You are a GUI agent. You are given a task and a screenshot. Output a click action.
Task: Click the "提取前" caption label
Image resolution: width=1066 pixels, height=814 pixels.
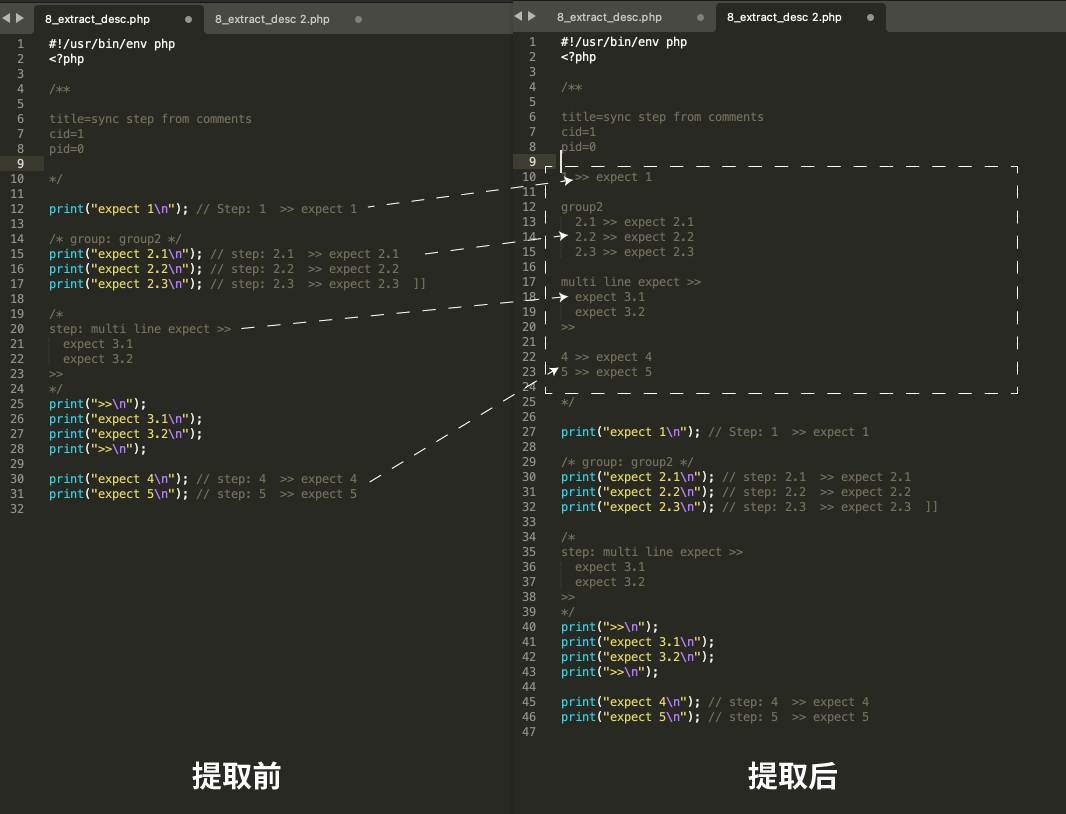point(236,776)
